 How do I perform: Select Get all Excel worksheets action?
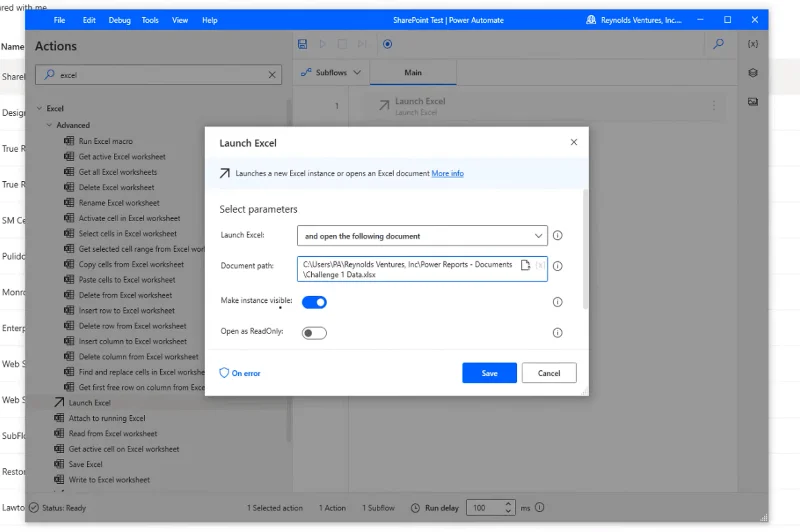pos(118,172)
